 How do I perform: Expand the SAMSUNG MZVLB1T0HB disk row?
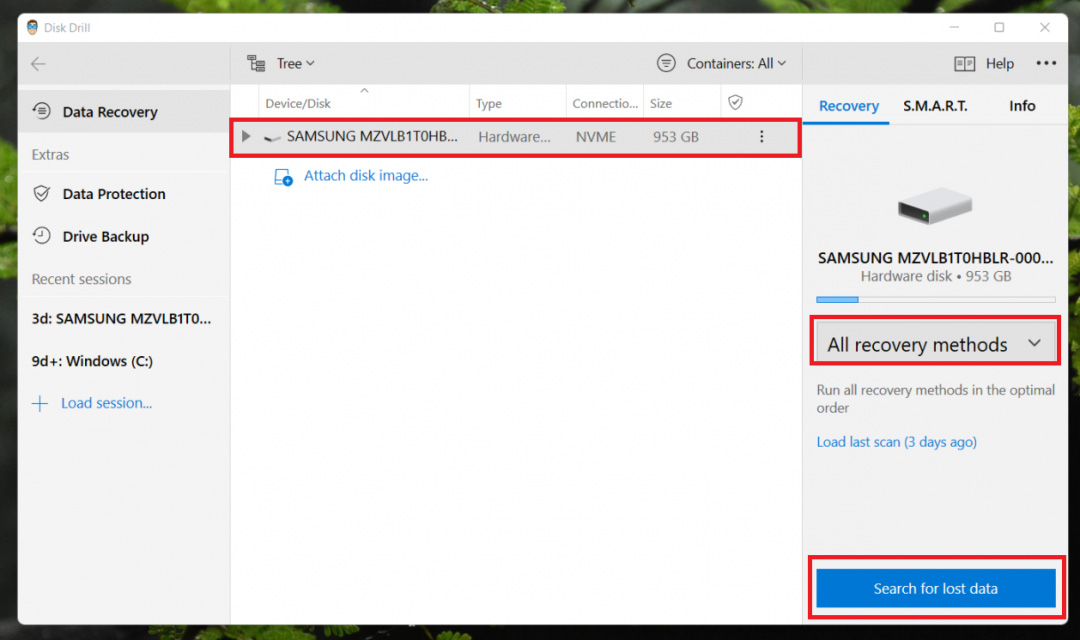246,136
